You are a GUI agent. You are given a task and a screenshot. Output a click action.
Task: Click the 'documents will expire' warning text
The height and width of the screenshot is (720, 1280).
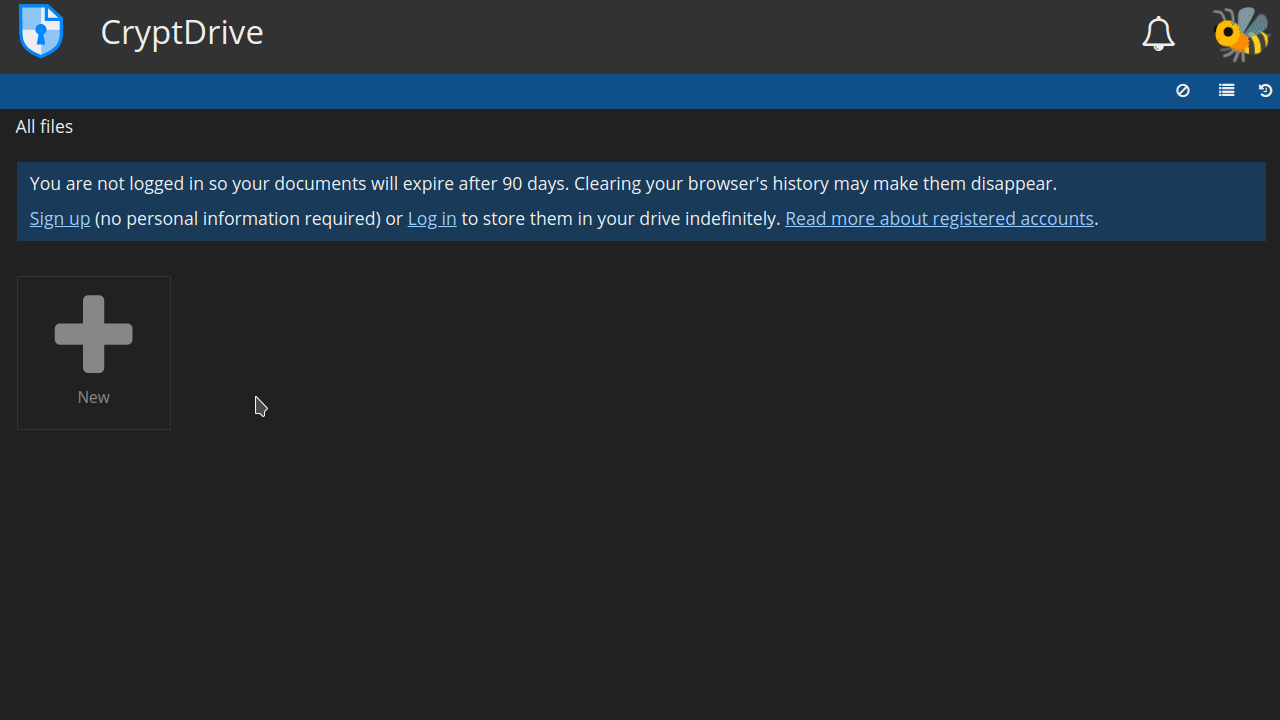click(x=300, y=184)
